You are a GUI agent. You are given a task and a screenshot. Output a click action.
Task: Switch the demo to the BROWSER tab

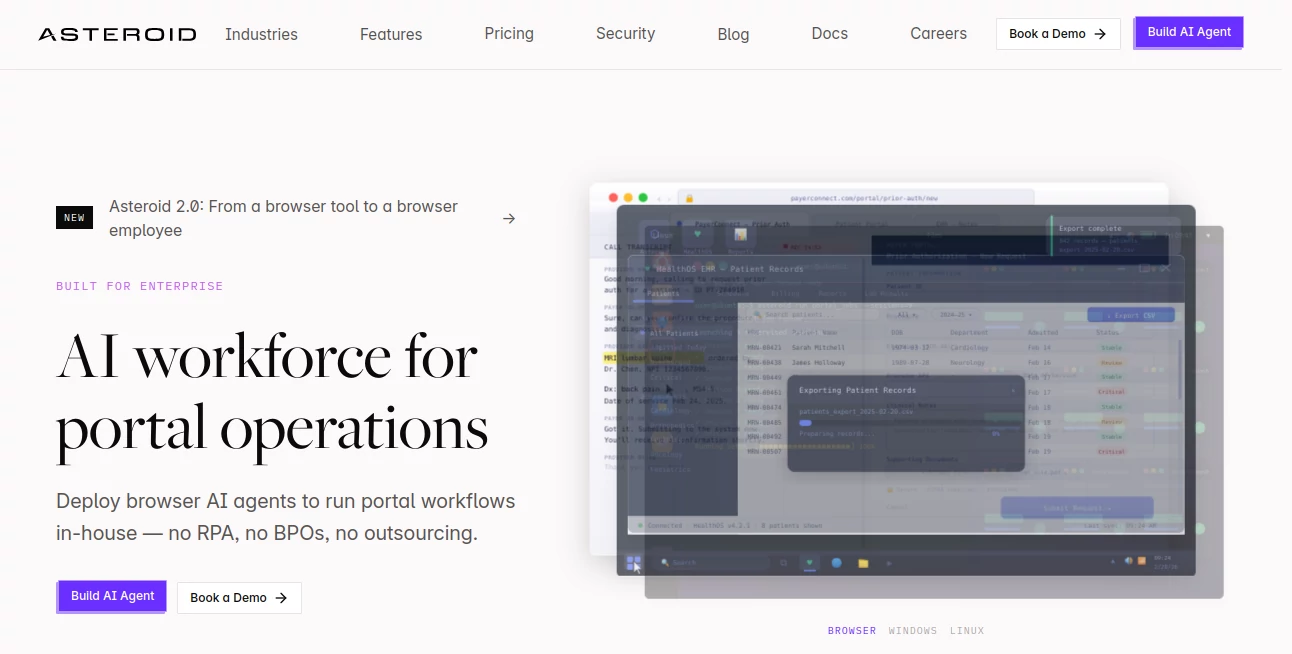(852, 631)
